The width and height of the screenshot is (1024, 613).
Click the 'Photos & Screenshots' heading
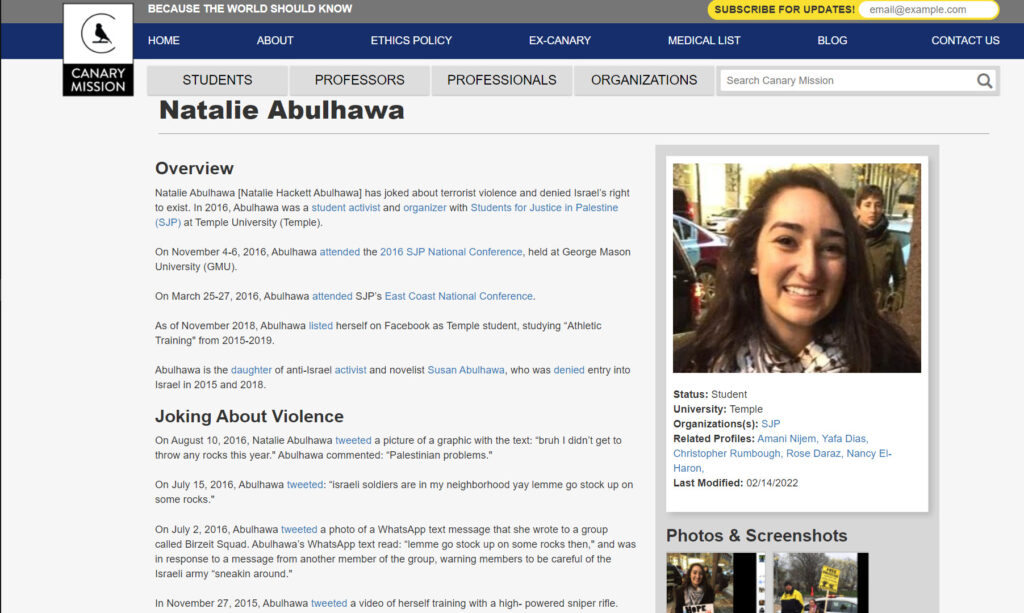pos(756,536)
